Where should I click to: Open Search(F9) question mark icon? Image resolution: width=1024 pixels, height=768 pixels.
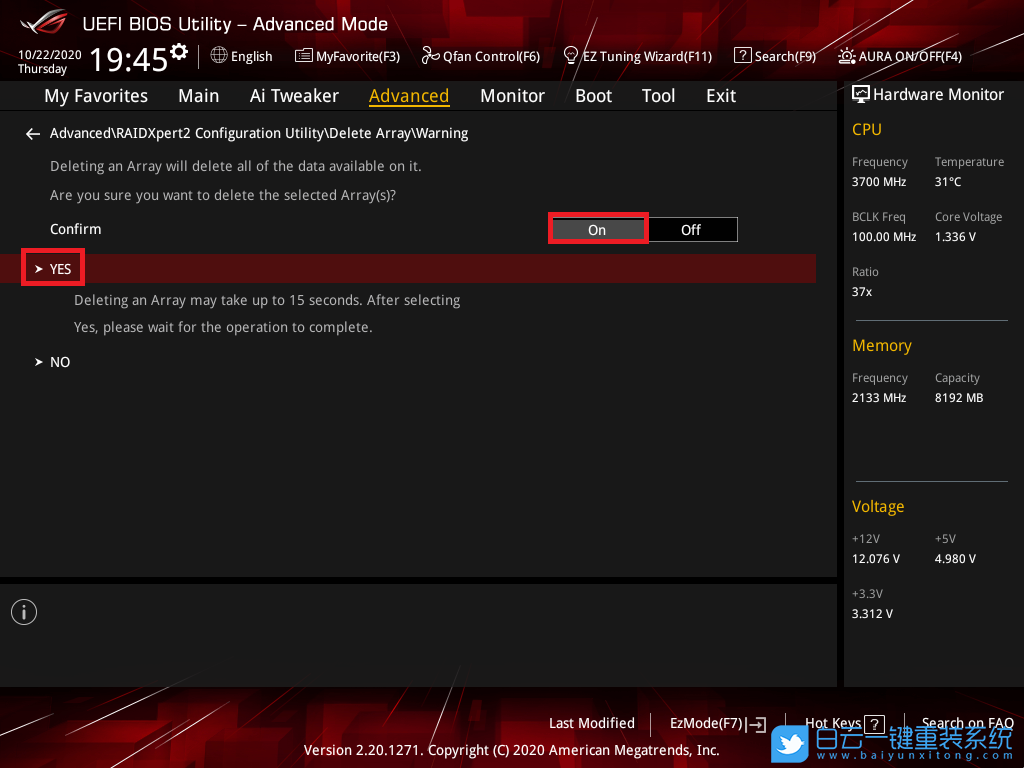click(742, 56)
